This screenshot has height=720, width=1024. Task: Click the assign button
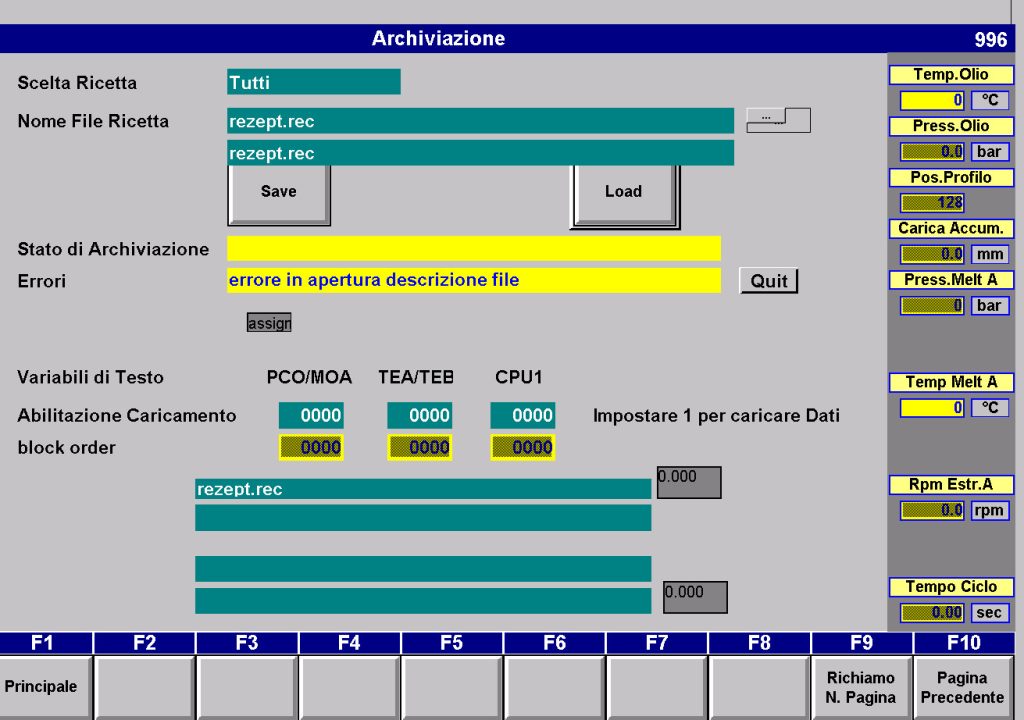coord(269,323)
